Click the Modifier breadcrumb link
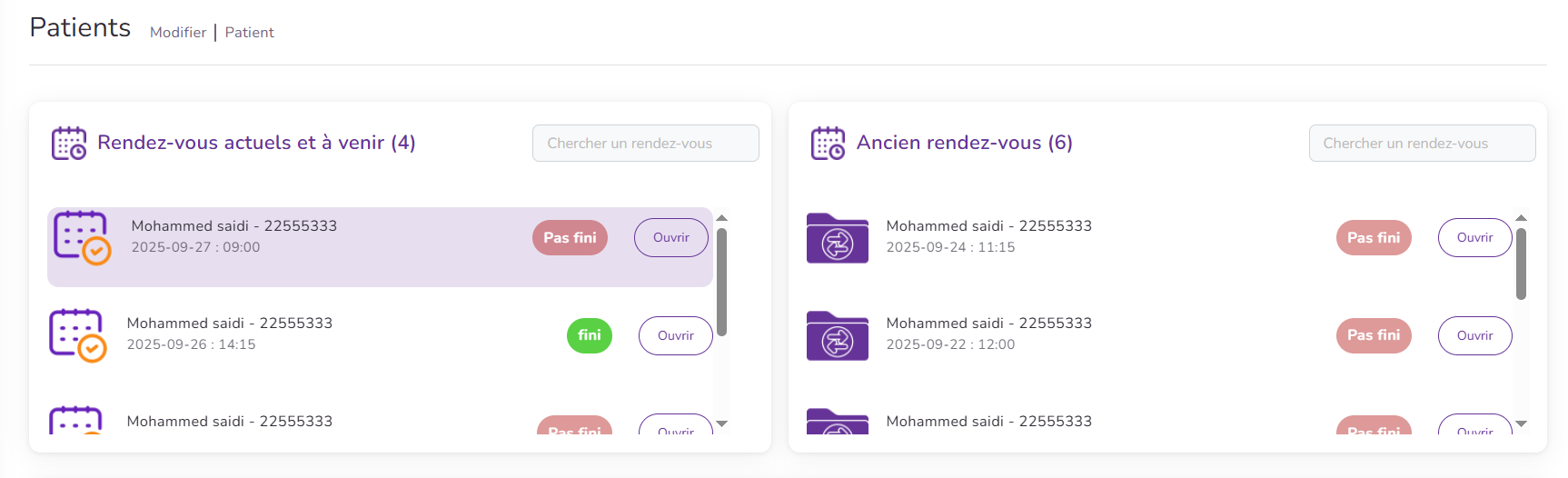Screen dimensions: 1568x478 click(x=178, y=33)
